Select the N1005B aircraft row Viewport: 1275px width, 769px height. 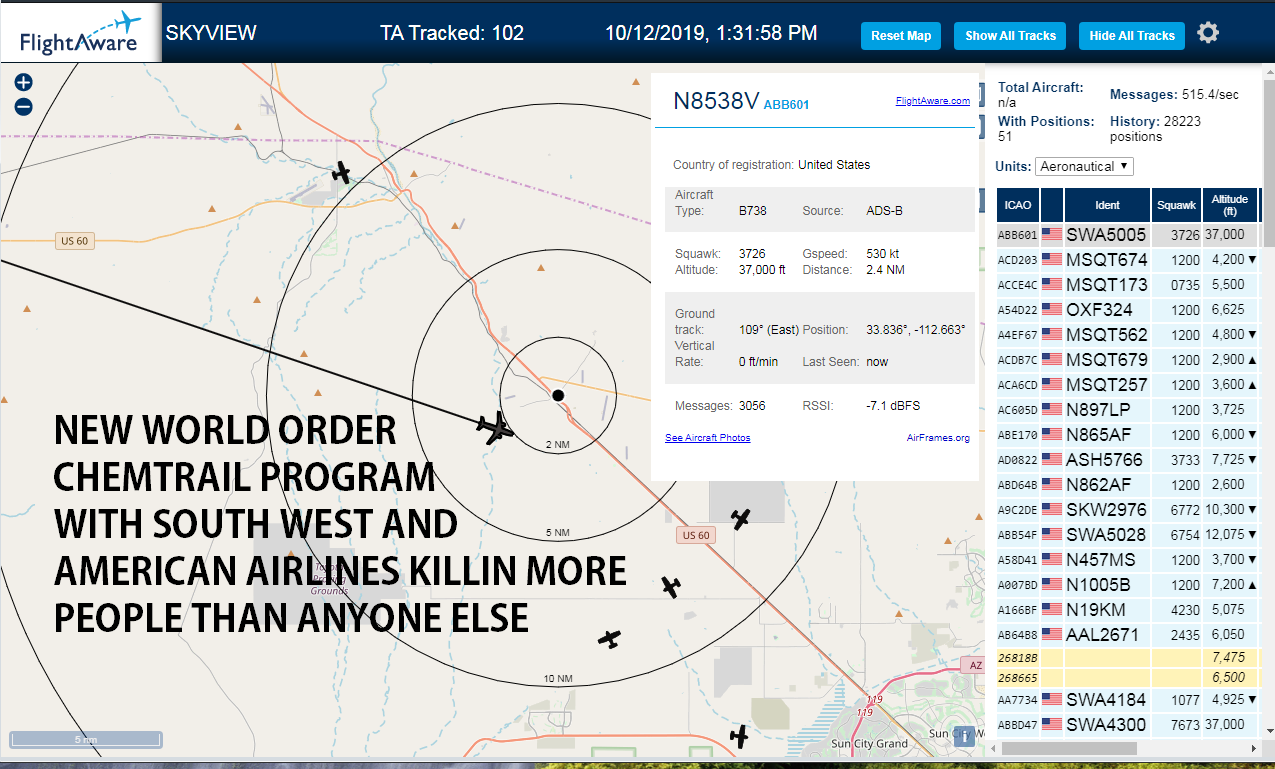pos(1127,584)
